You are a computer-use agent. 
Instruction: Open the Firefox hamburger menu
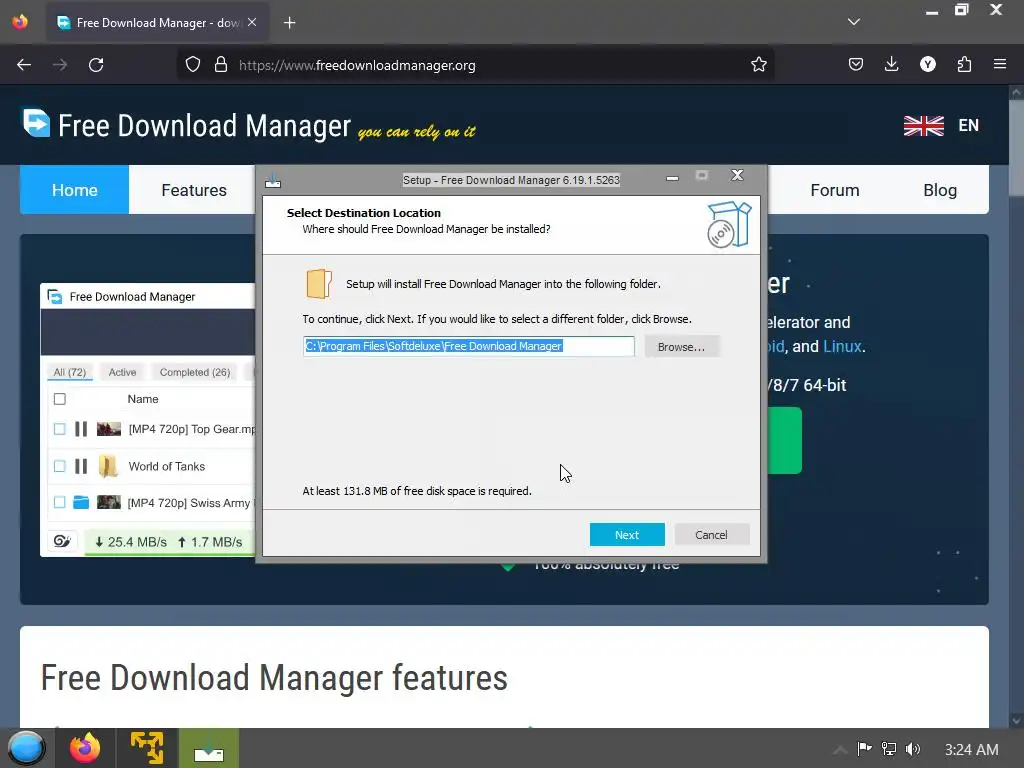pyautogui.click(x=1000, y=64)
